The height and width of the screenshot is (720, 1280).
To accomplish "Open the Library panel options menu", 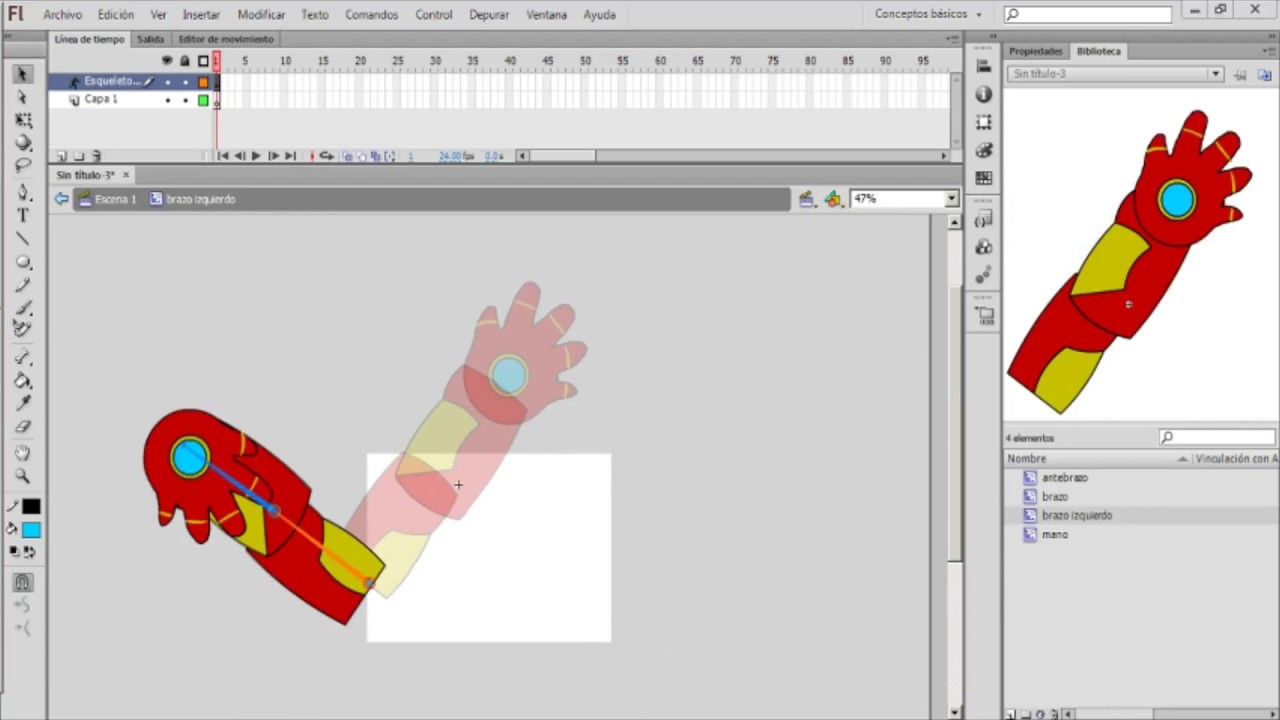I will click(x=1267, y=51).
